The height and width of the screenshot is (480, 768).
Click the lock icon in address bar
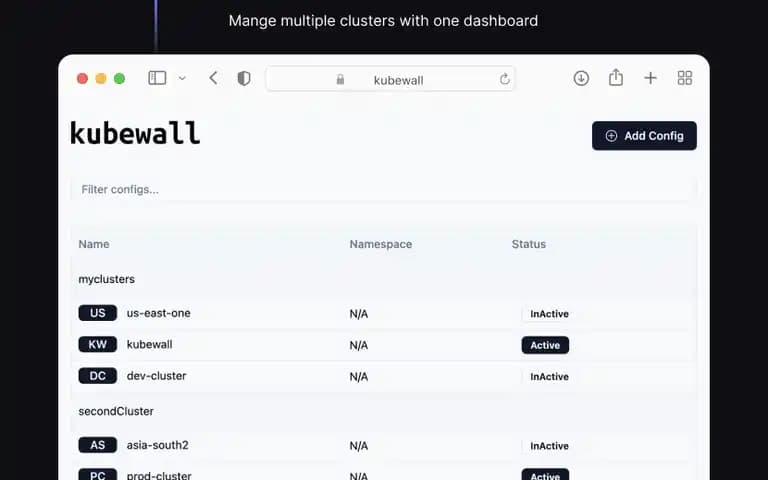(340, 79)
